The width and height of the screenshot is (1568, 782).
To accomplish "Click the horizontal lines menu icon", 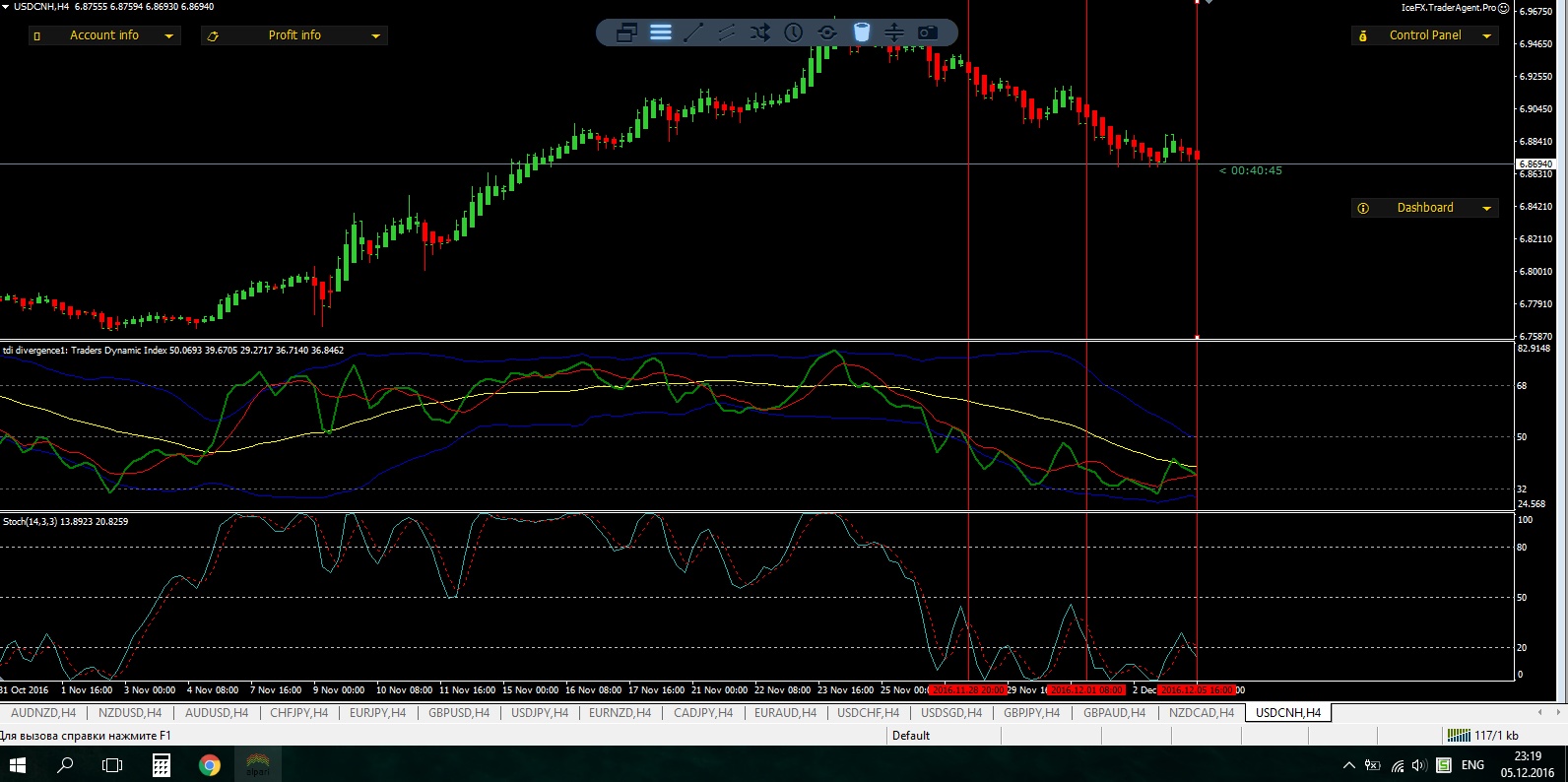I will coord(661,33).
